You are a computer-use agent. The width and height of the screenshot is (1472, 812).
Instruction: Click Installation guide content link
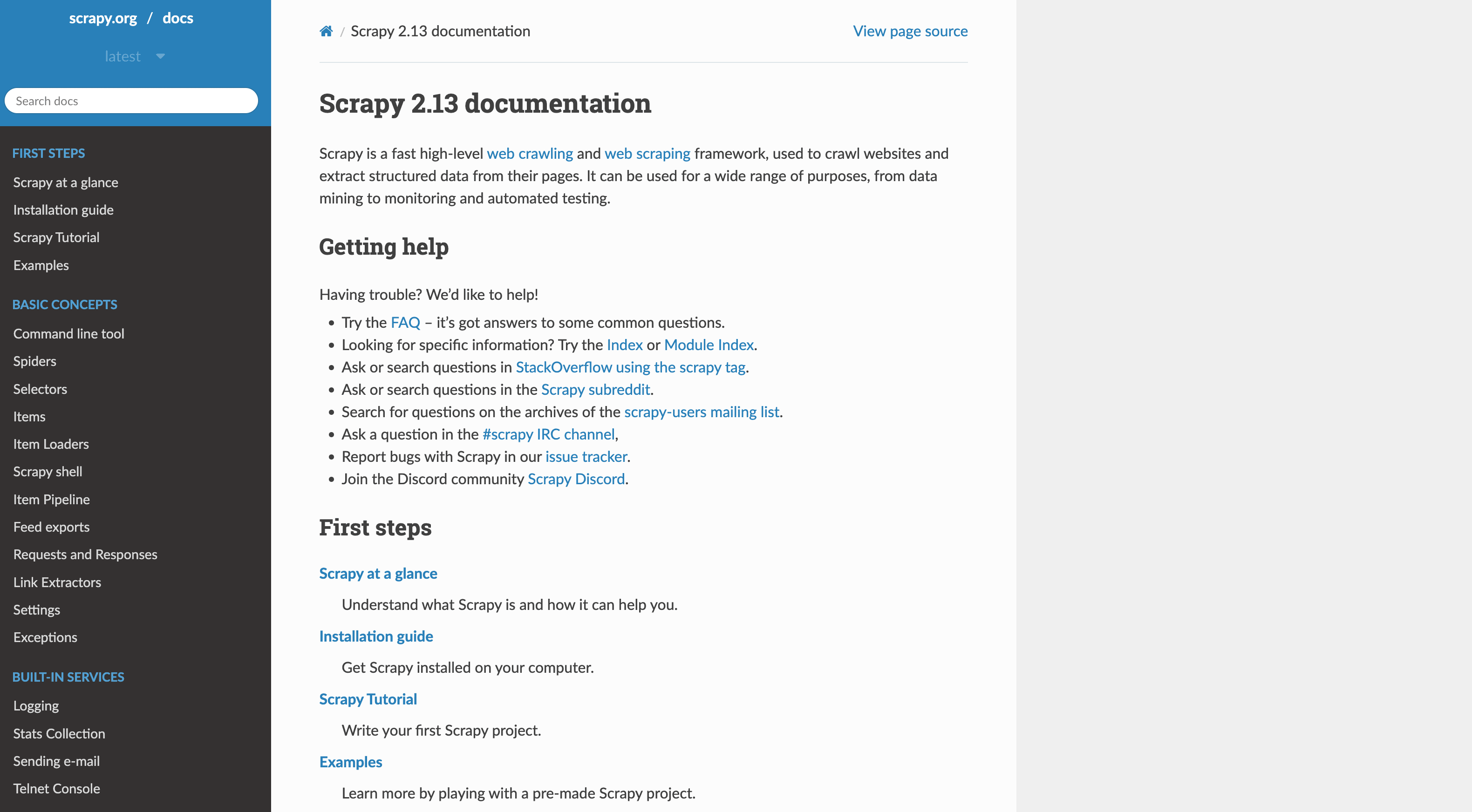pyautogui.click(x=376, y=636)
